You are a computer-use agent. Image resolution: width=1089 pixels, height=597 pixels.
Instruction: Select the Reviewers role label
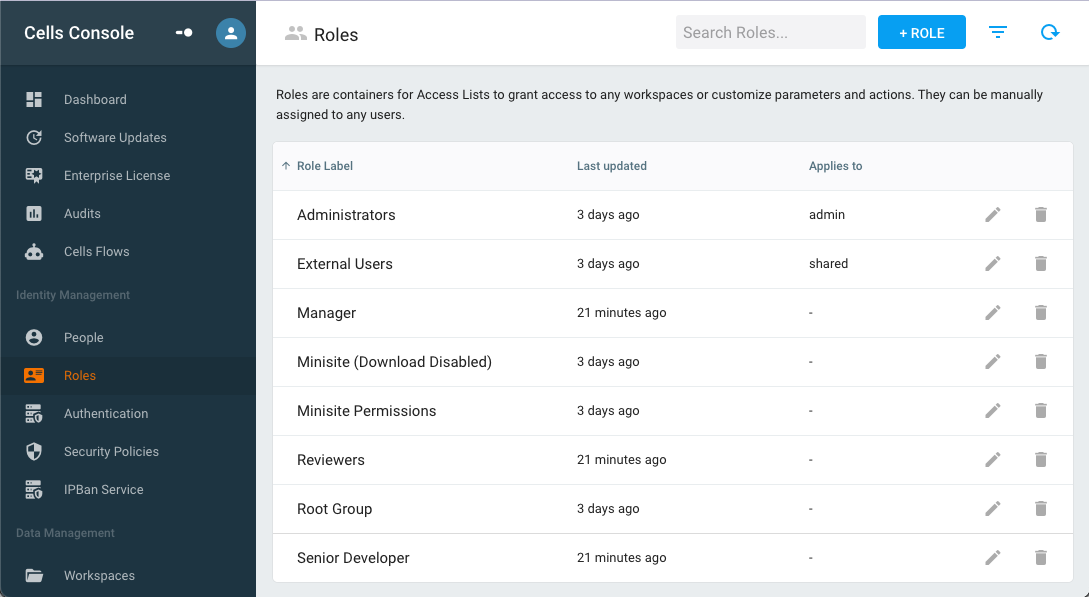pos(331,460)
